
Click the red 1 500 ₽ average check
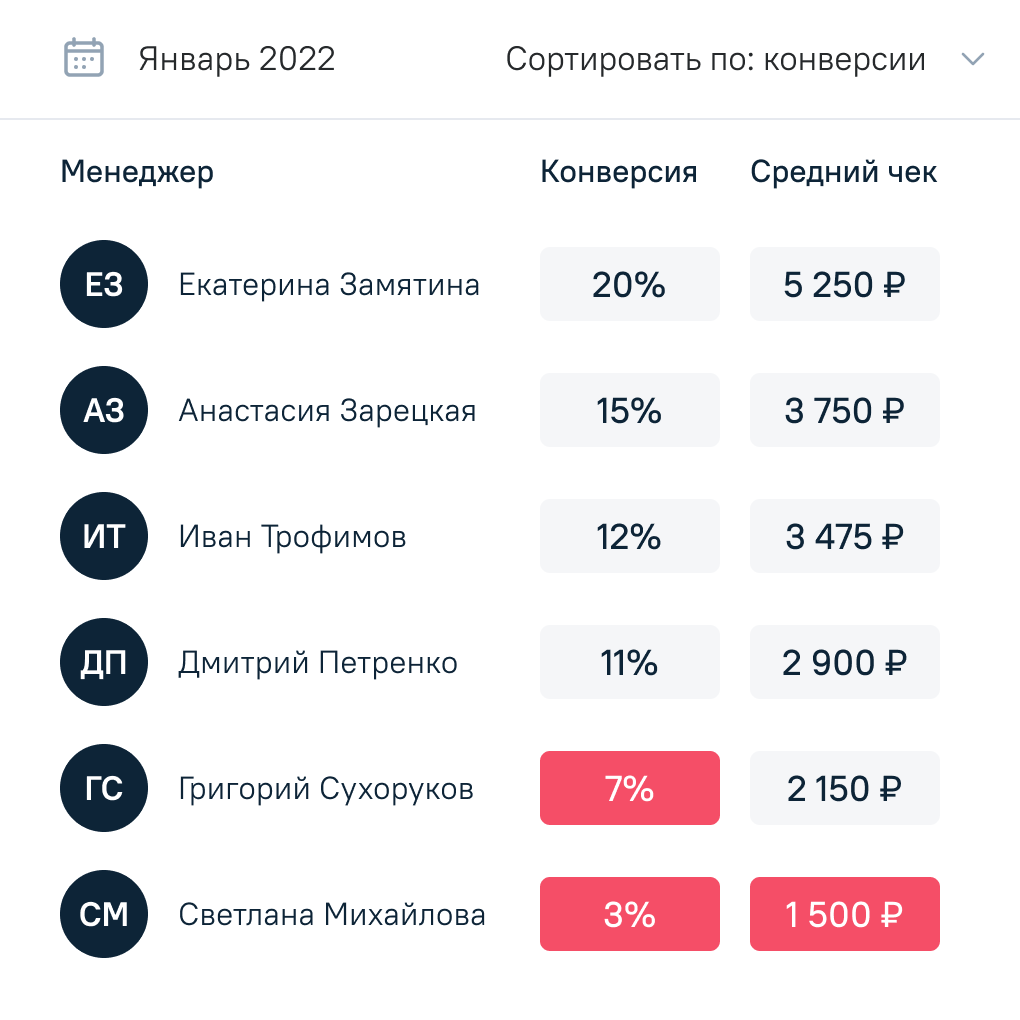[845, 914]
